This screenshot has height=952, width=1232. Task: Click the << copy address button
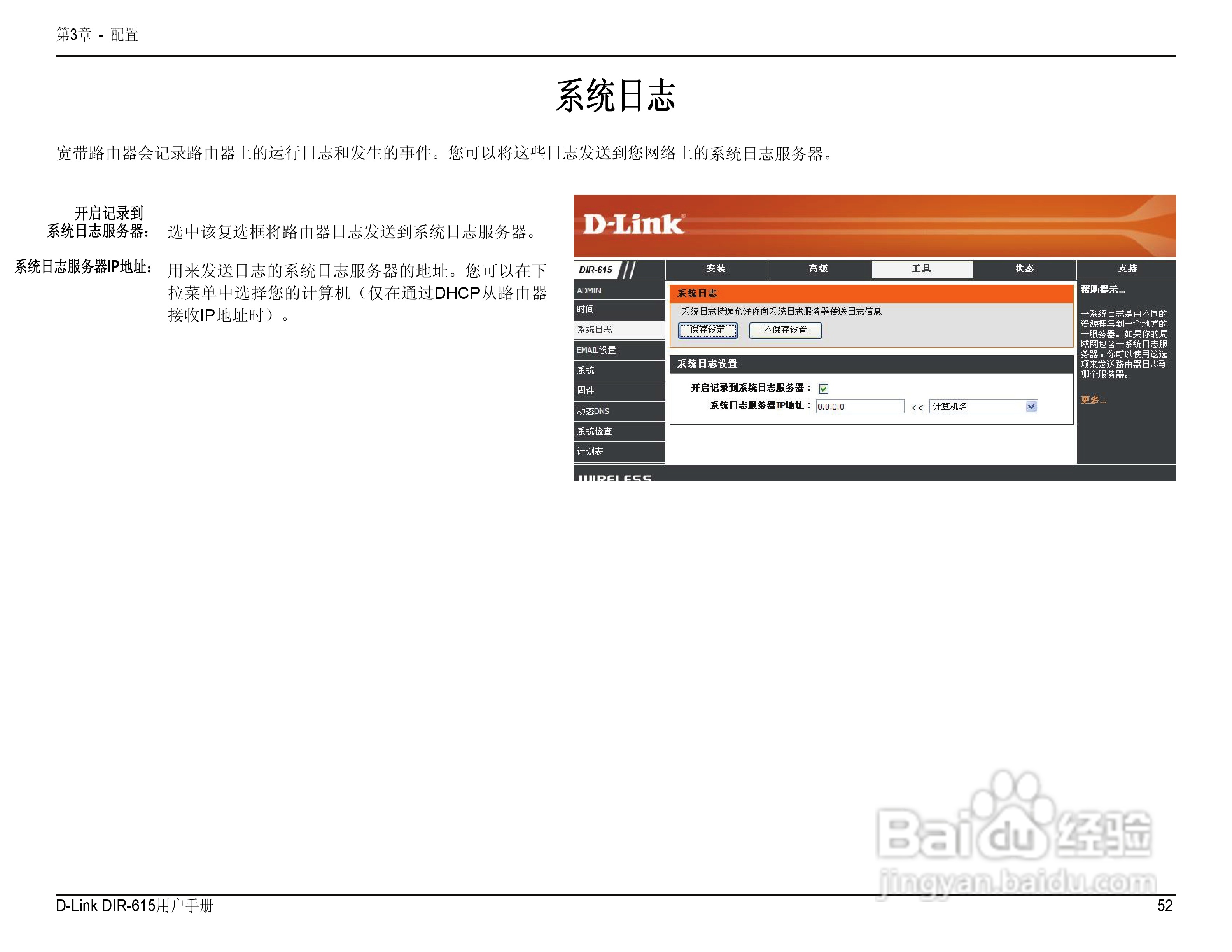[917, 407]
